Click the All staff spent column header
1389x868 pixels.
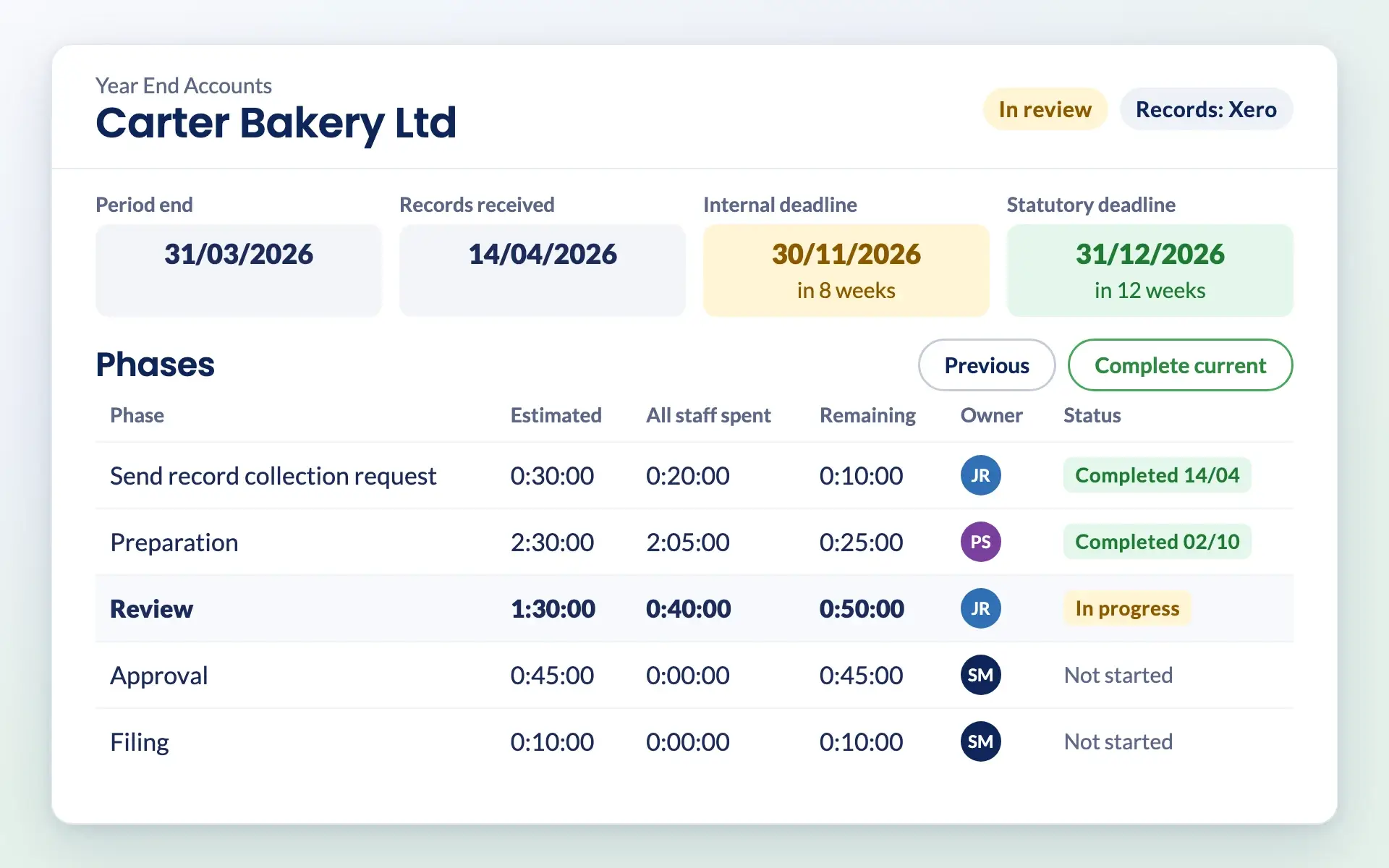[x=708, y=416]
